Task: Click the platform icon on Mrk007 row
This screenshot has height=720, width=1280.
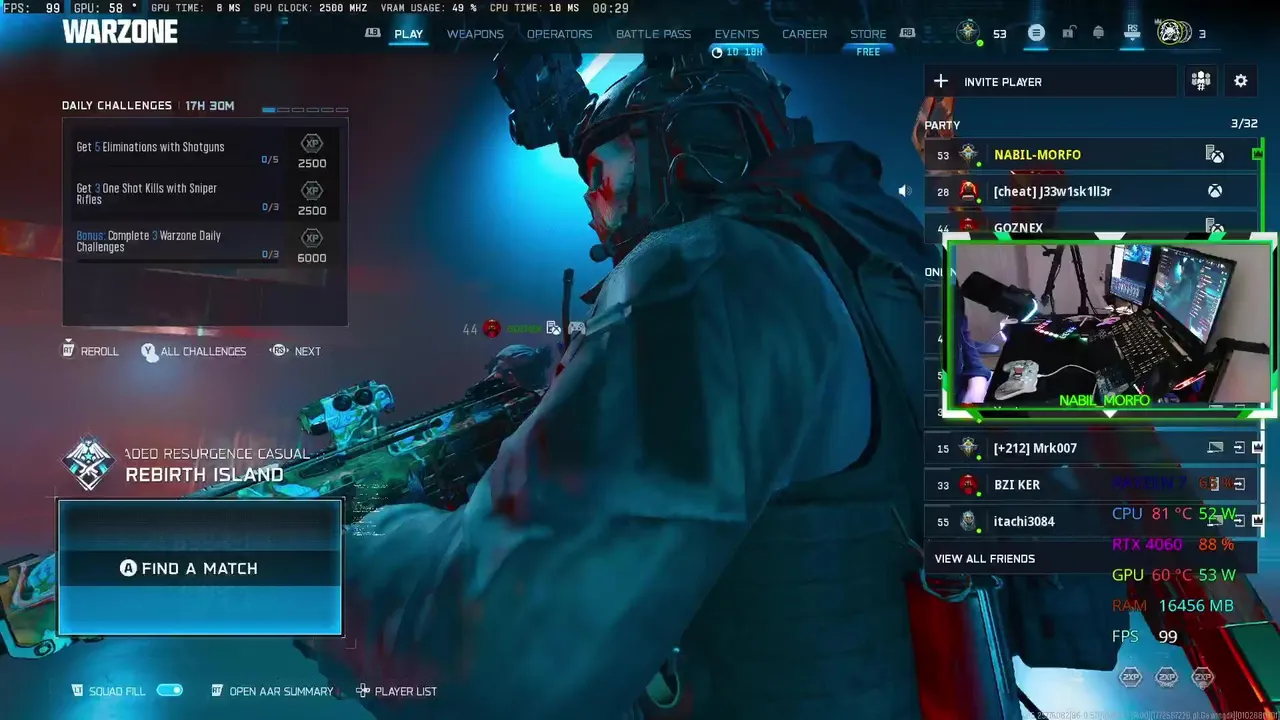Action: 1215,448
